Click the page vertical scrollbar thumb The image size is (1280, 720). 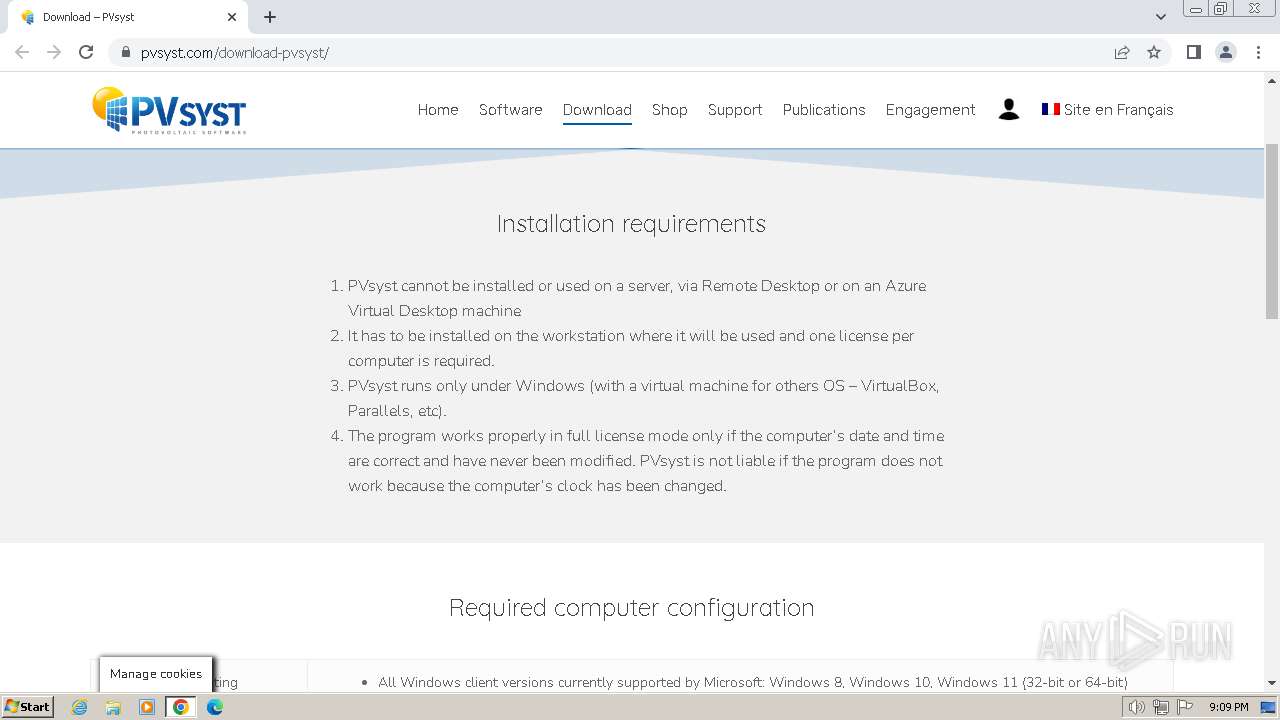tap(1272, 232)
